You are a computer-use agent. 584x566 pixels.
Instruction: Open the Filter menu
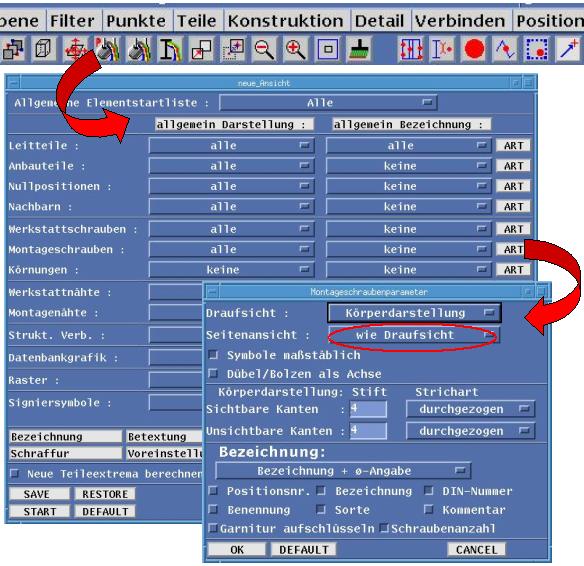[x=72, y=21]
